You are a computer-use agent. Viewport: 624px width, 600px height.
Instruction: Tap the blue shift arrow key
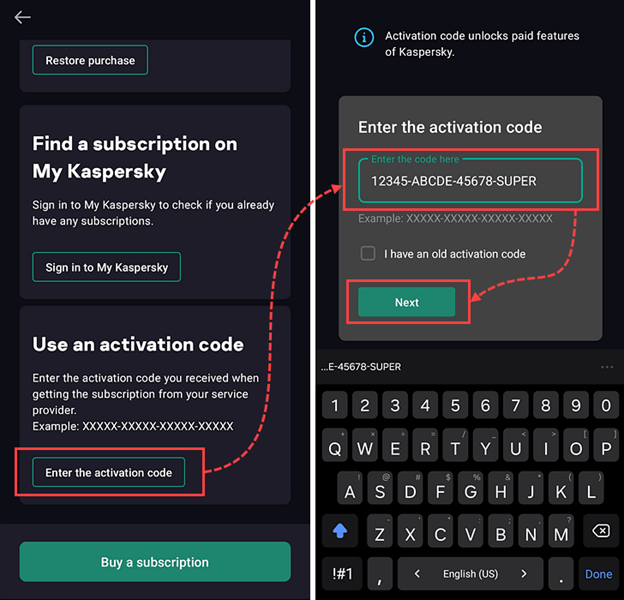[339, 531]
